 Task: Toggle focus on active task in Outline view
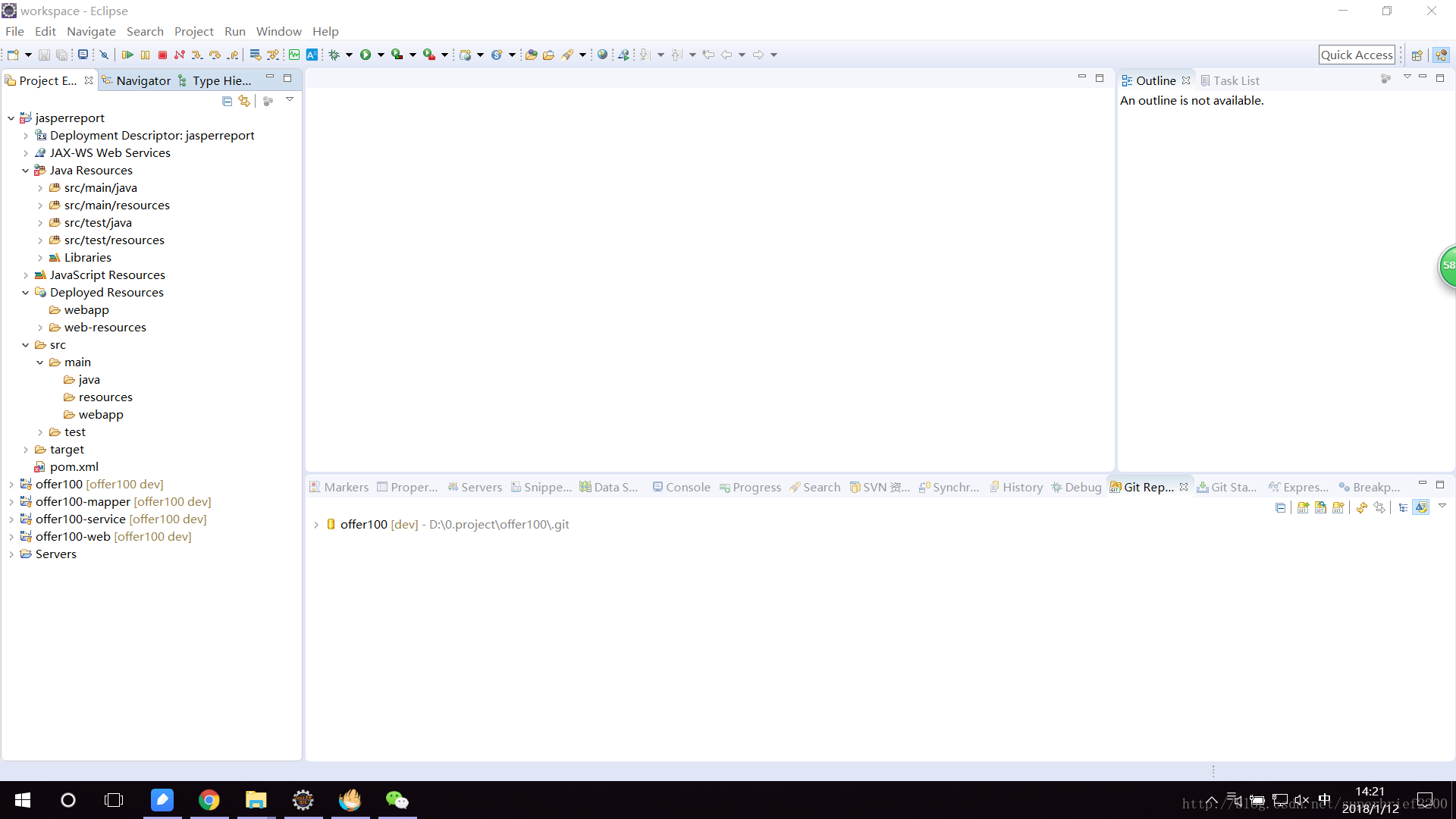point(1385,79)
